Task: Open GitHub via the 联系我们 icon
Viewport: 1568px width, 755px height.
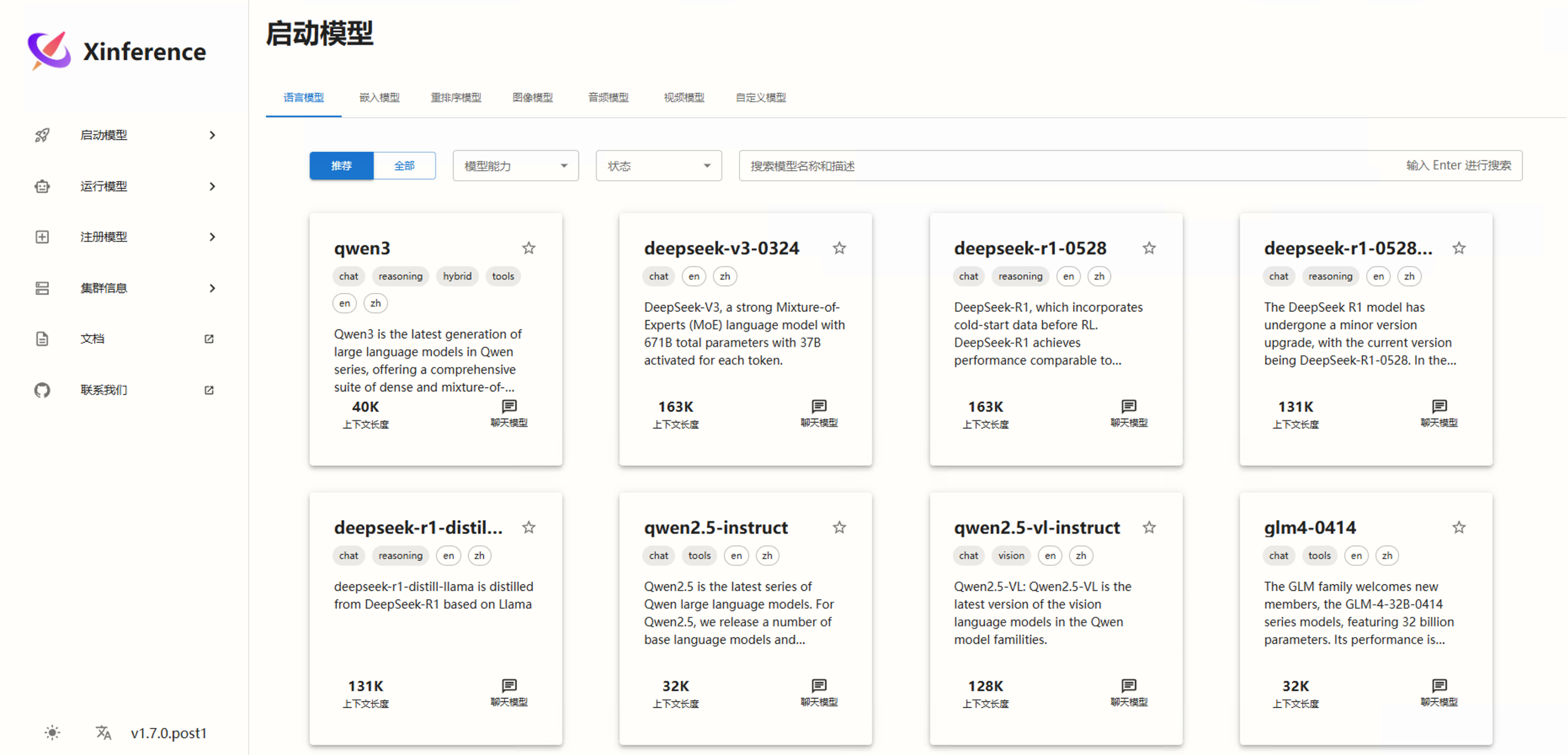Action: (x=42, y=390)
